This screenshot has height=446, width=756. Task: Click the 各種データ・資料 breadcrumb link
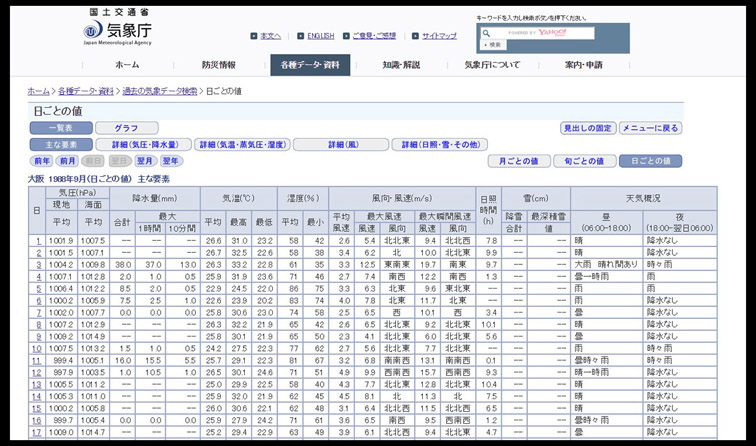[86, 91]
